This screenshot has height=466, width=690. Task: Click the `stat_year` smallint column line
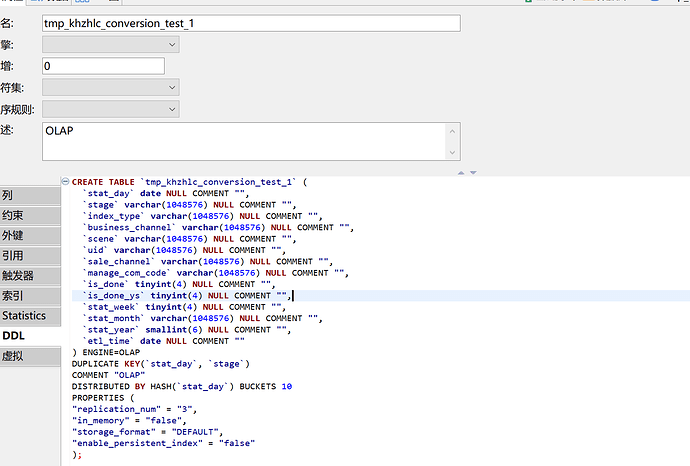187,330
